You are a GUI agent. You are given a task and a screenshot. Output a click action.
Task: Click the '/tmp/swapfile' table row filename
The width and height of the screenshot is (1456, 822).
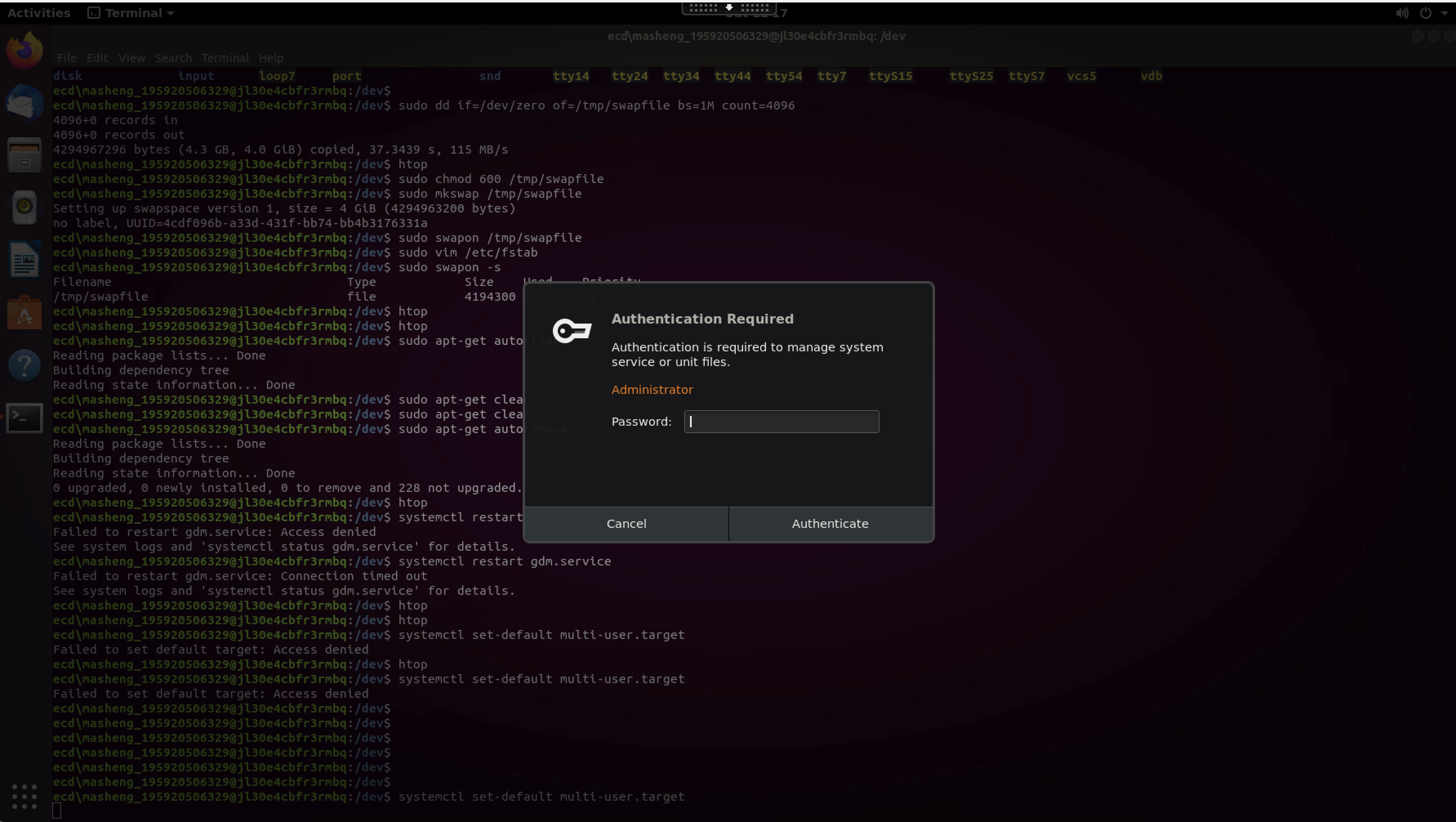100,297
